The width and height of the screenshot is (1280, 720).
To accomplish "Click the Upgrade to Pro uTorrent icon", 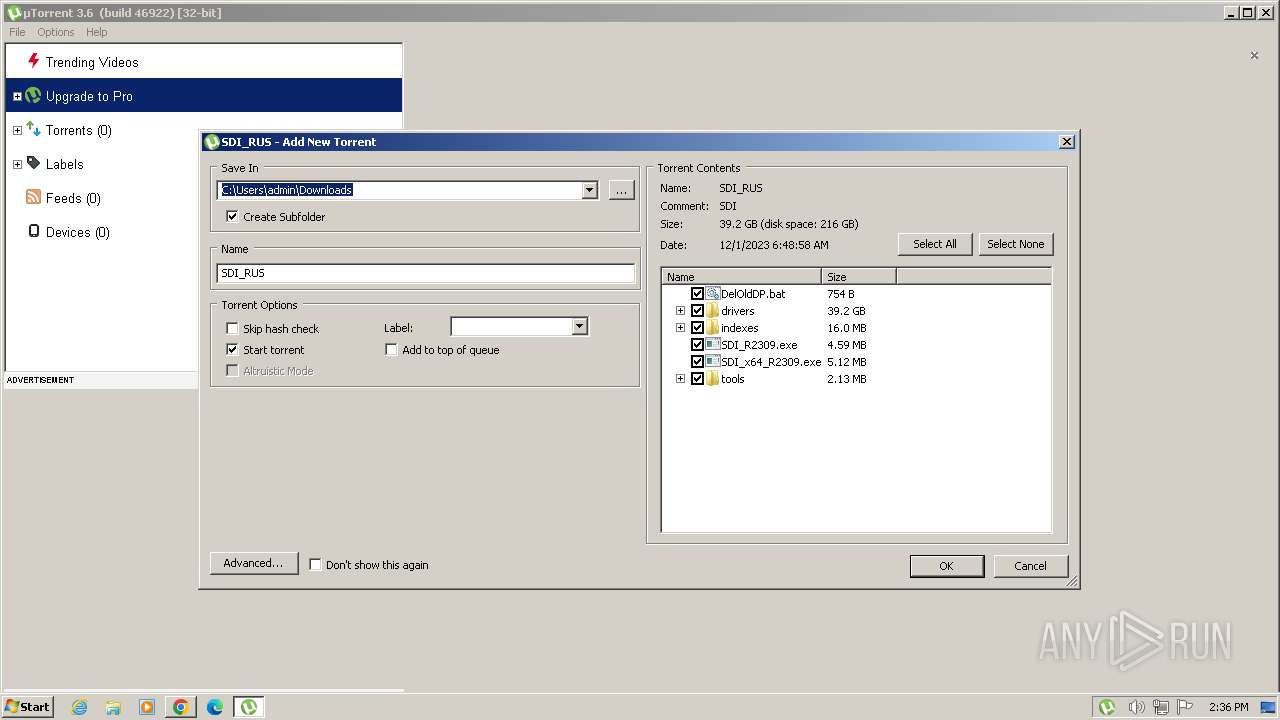I will (33, 96).
